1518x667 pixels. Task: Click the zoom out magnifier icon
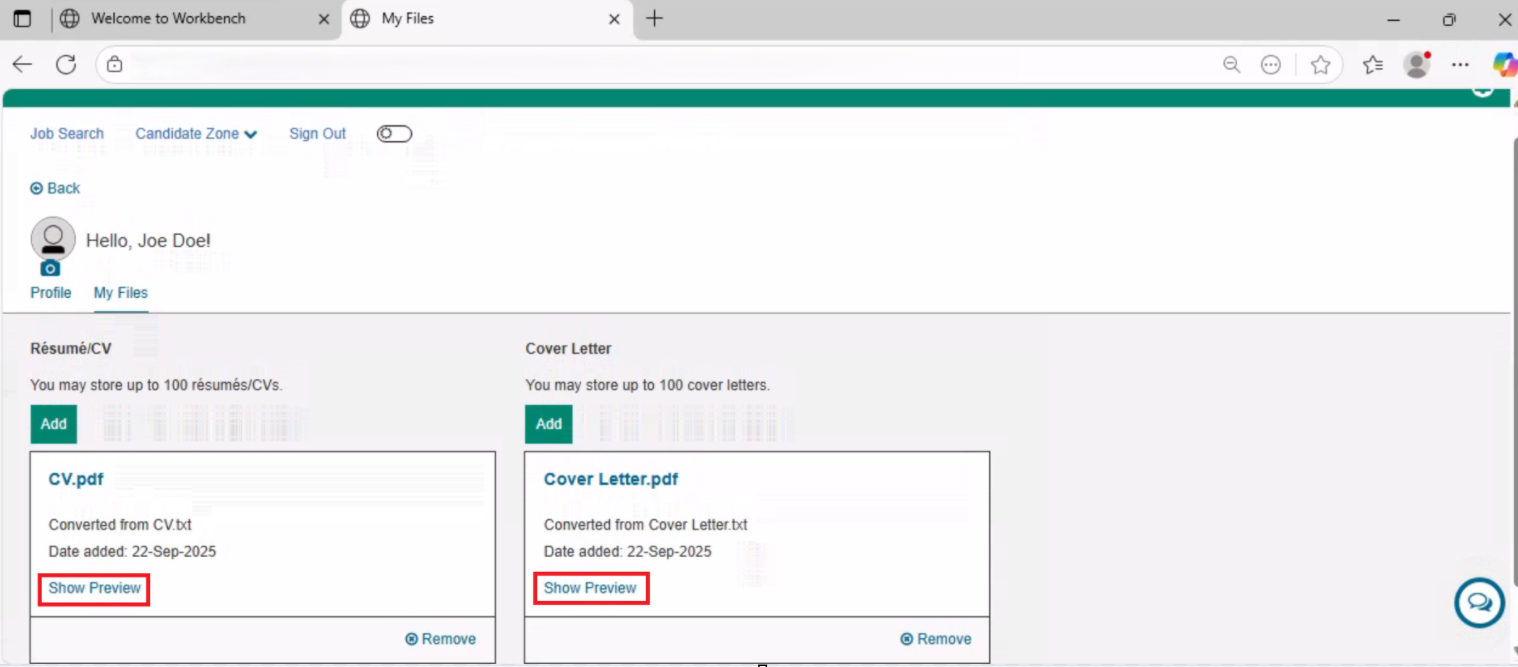point(1231,65)
